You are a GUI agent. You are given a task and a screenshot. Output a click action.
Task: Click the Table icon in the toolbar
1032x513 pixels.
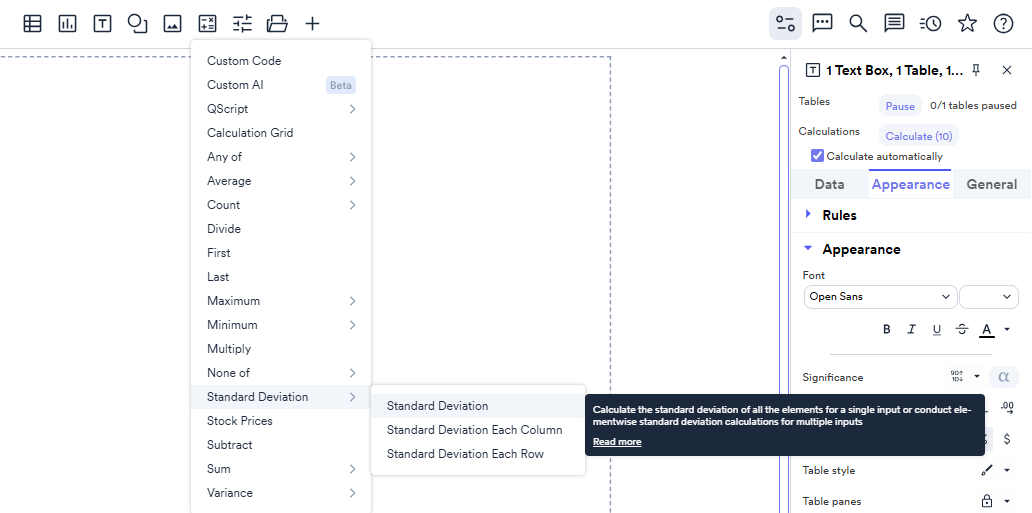32,24
